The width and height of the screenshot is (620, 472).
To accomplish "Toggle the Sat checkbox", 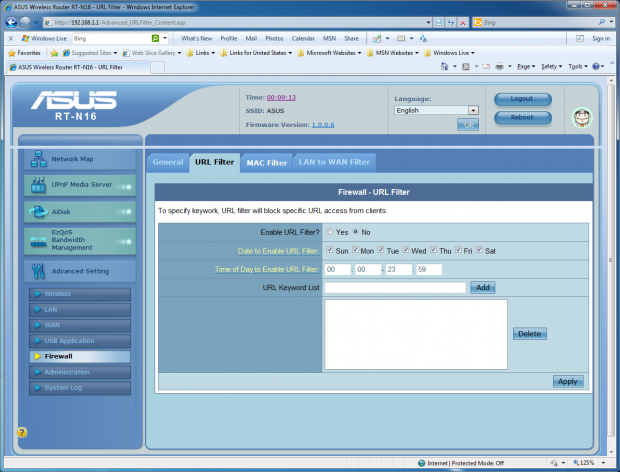I will point(479,250).
